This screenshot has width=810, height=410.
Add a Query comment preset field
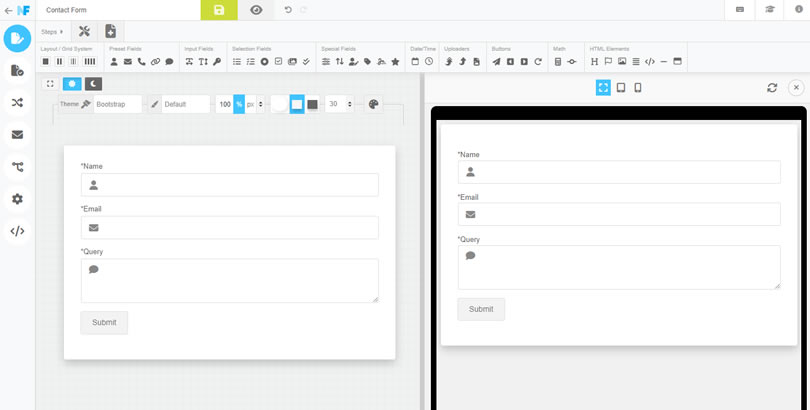pyautogui.click(x=169, y=61)
